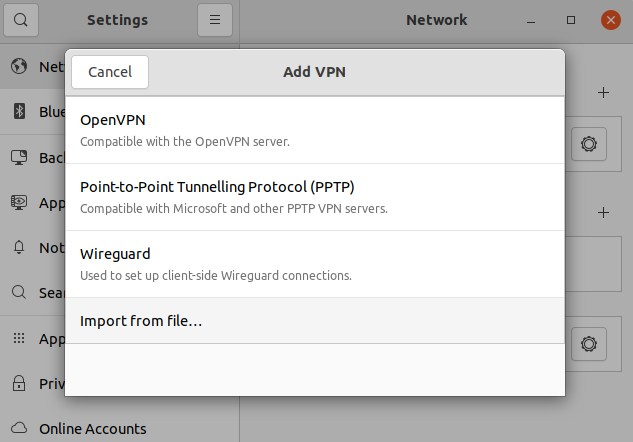Open the Settings search icon

pyautogui.click(x=21, y=20)
